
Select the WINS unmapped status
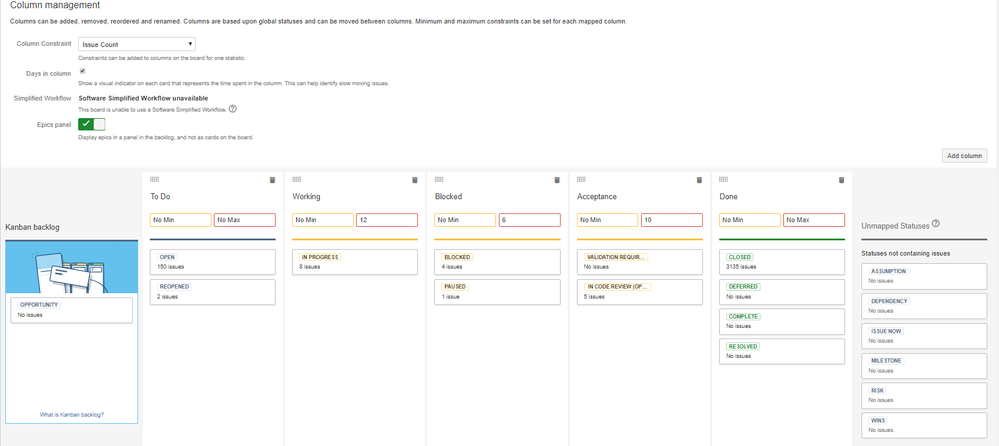pyautogui.click(x=924, y=425)
